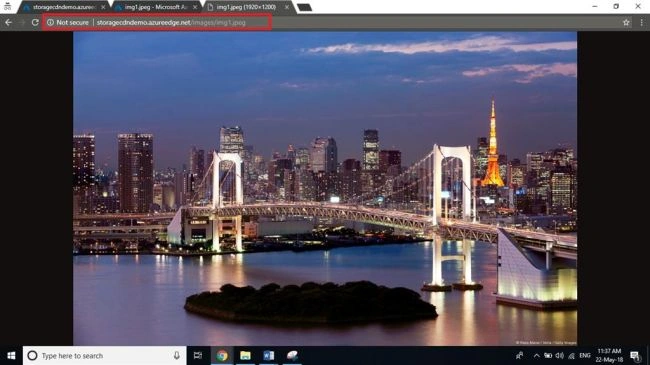Click the Type here to search box
The image size is (650, 365).
pos(104,355)
